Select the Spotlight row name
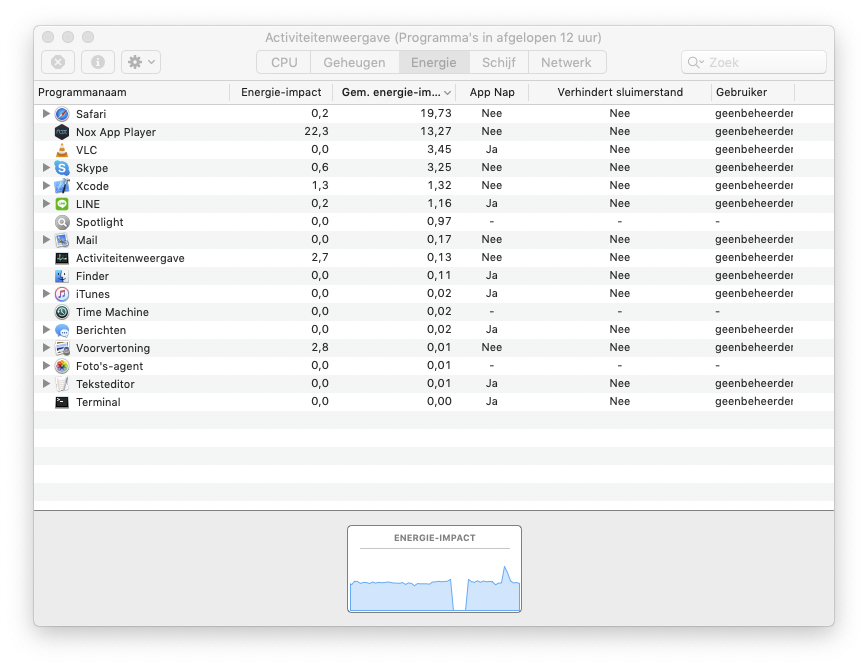 pyautogui.click(x=100, y=222)
